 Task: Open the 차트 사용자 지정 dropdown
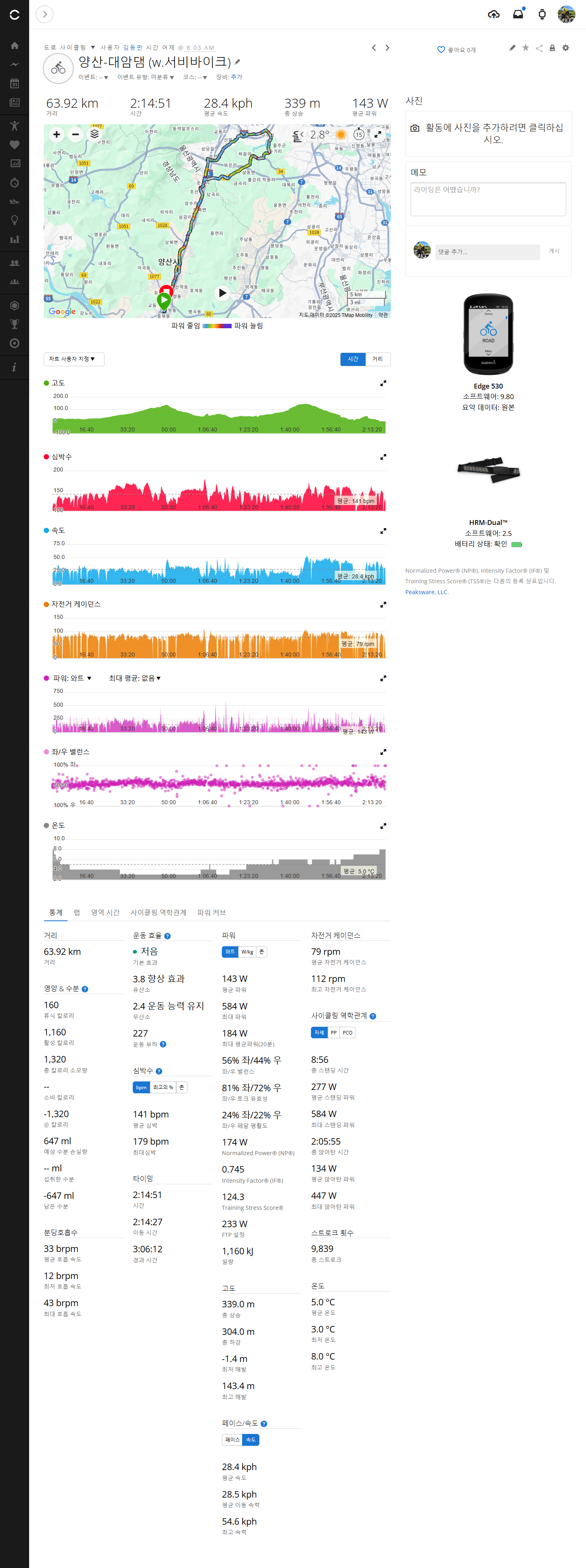(x=74, y=359)
